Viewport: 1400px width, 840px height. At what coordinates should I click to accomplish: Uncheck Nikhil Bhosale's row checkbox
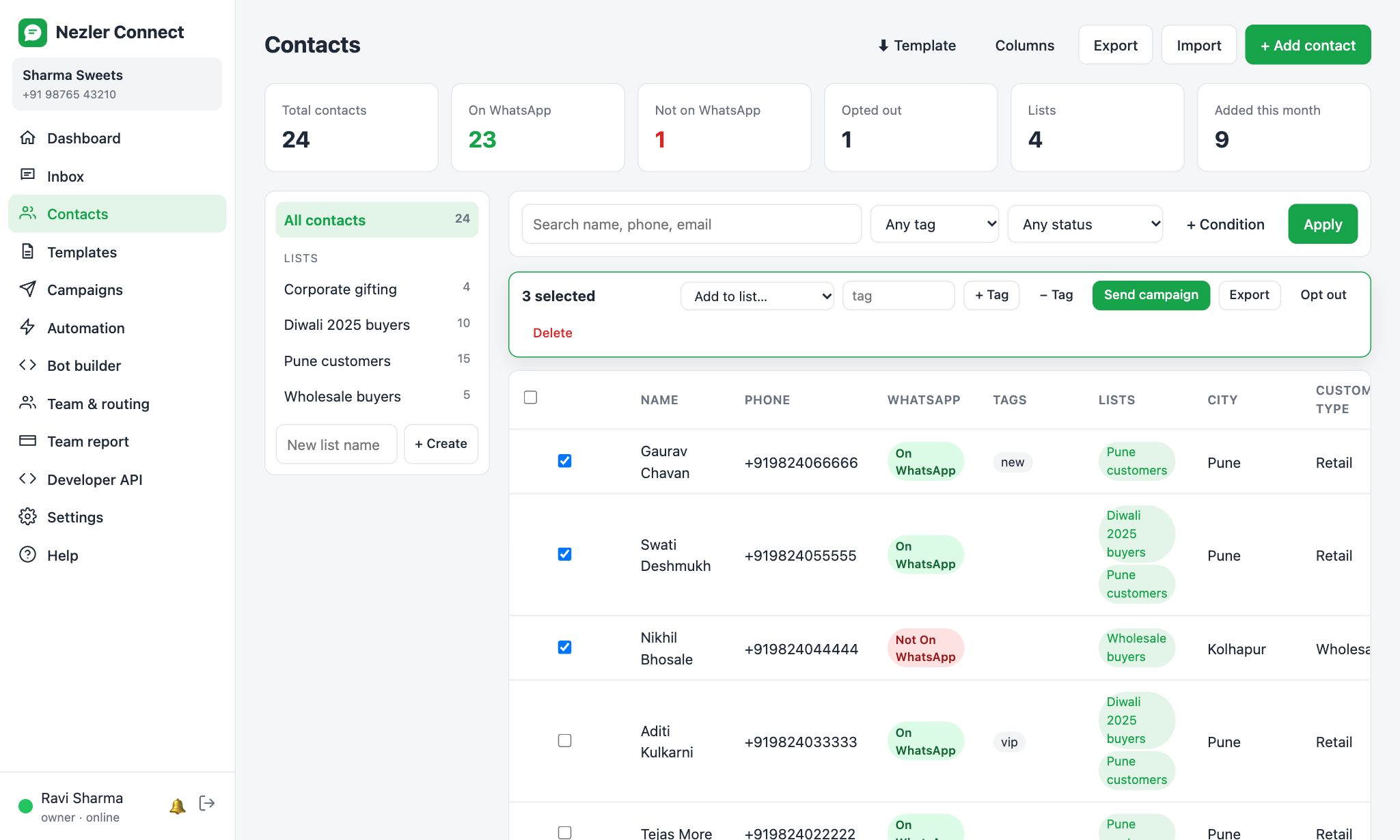coord(564,647)
